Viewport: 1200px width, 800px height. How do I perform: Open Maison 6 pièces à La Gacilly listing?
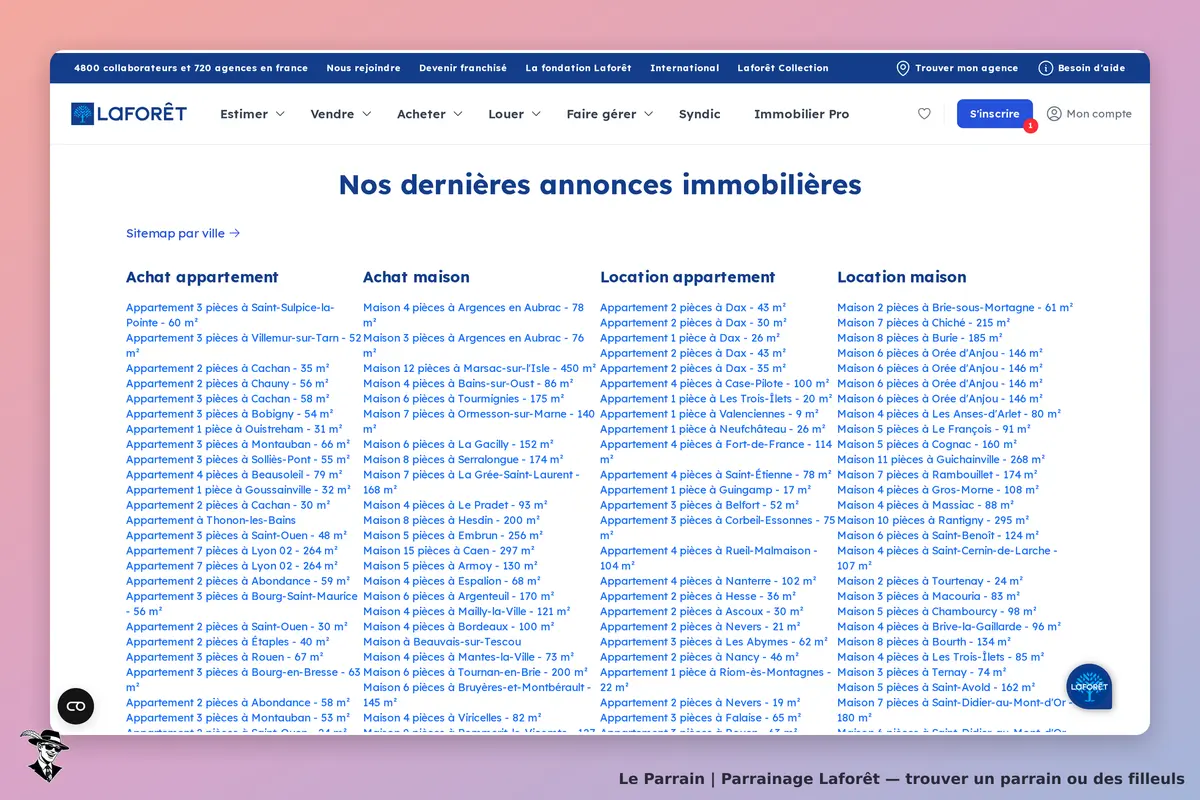tap(458, 444)
